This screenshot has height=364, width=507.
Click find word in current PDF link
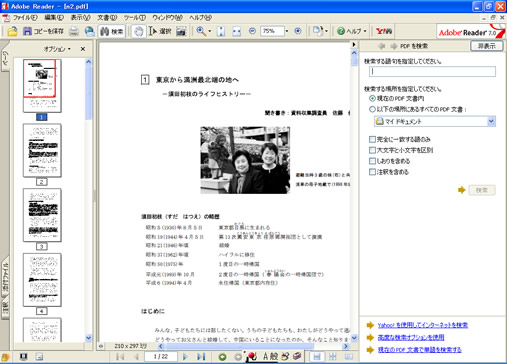tap(419, 350)
